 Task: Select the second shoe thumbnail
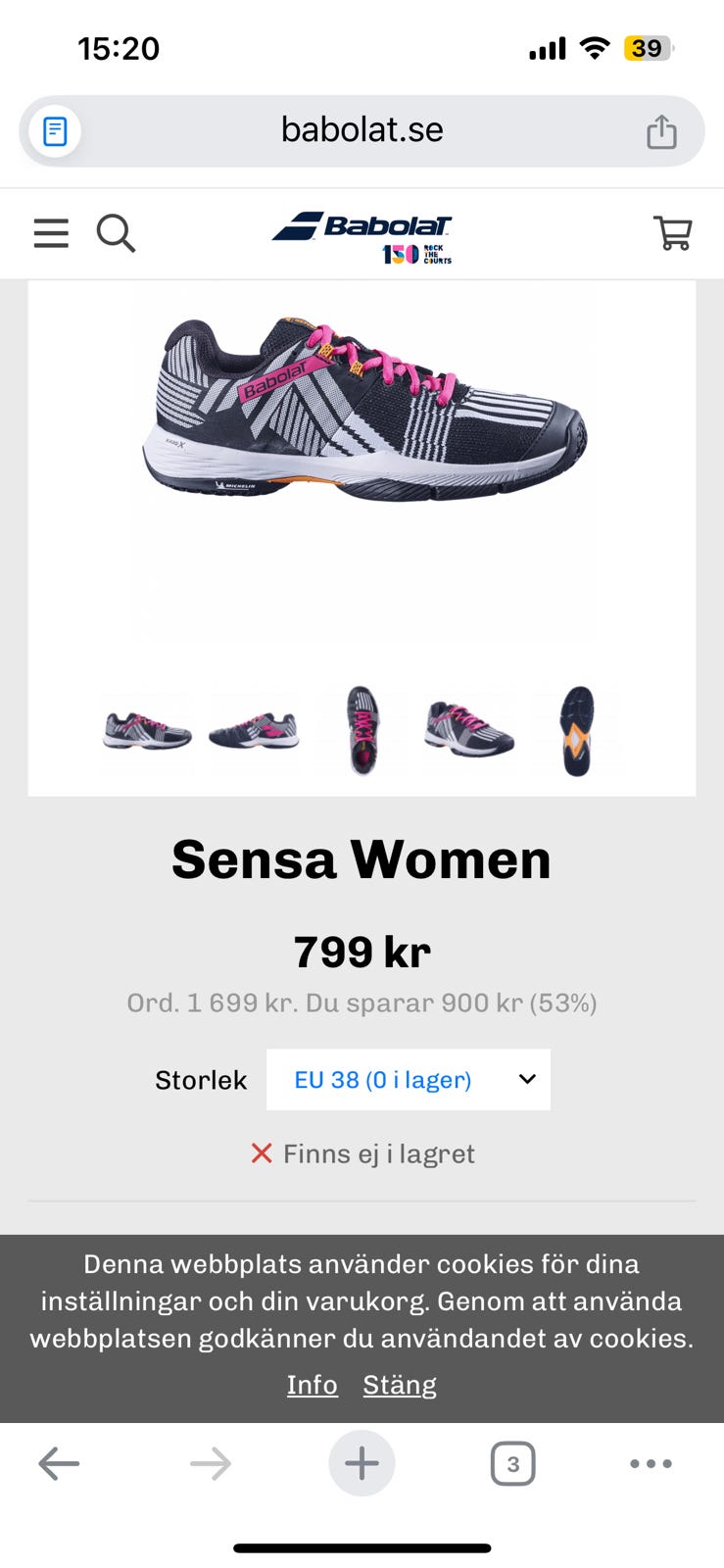tap(254, 732)
